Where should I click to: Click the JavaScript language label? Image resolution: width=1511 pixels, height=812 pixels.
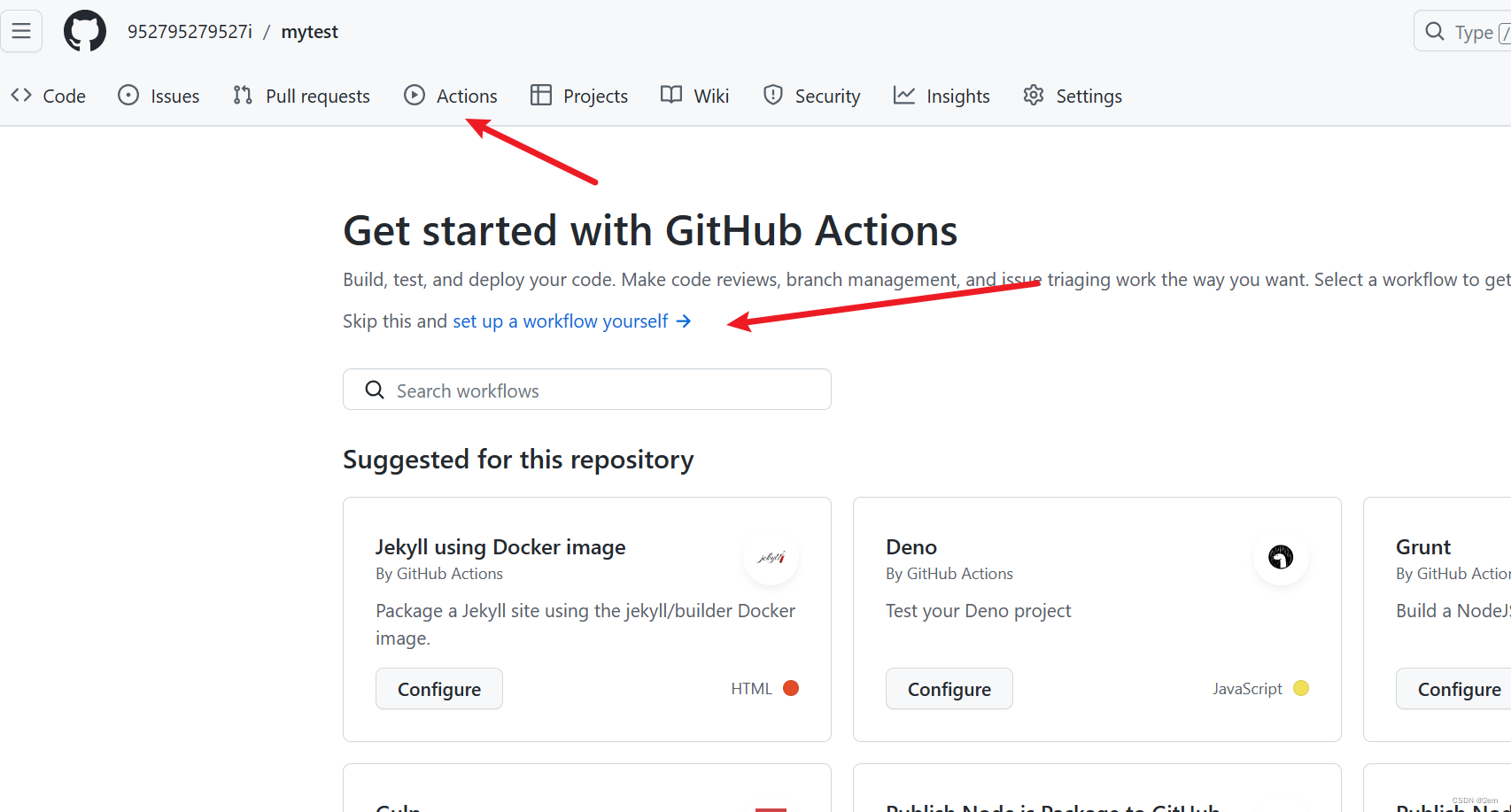[x=1247, y=689]
